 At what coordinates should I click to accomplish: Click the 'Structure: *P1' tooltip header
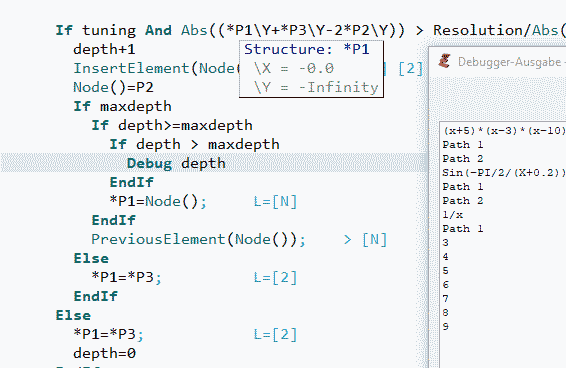(x=307, y=49)
